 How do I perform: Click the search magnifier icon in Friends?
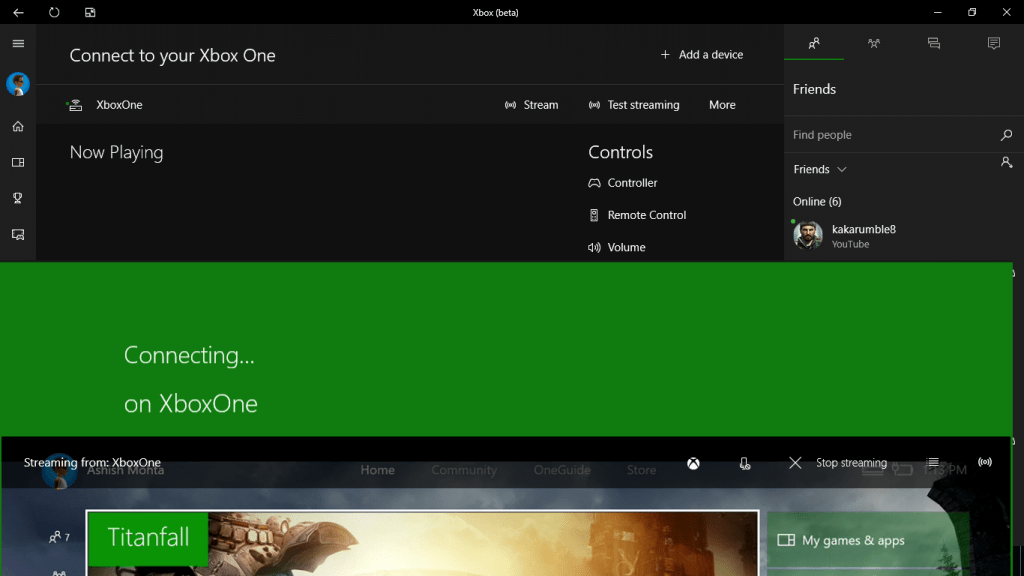pos(1006,135)
